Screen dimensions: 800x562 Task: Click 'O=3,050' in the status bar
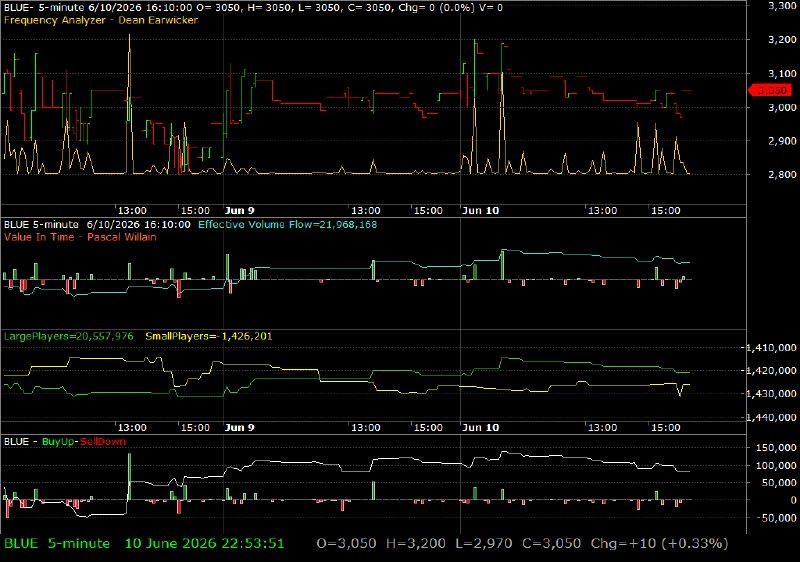click(x=346, y=544)
